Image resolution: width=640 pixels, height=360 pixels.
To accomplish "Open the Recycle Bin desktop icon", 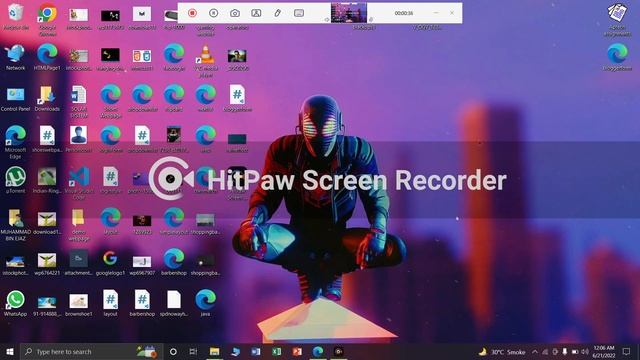I will (x=16, y=17).
